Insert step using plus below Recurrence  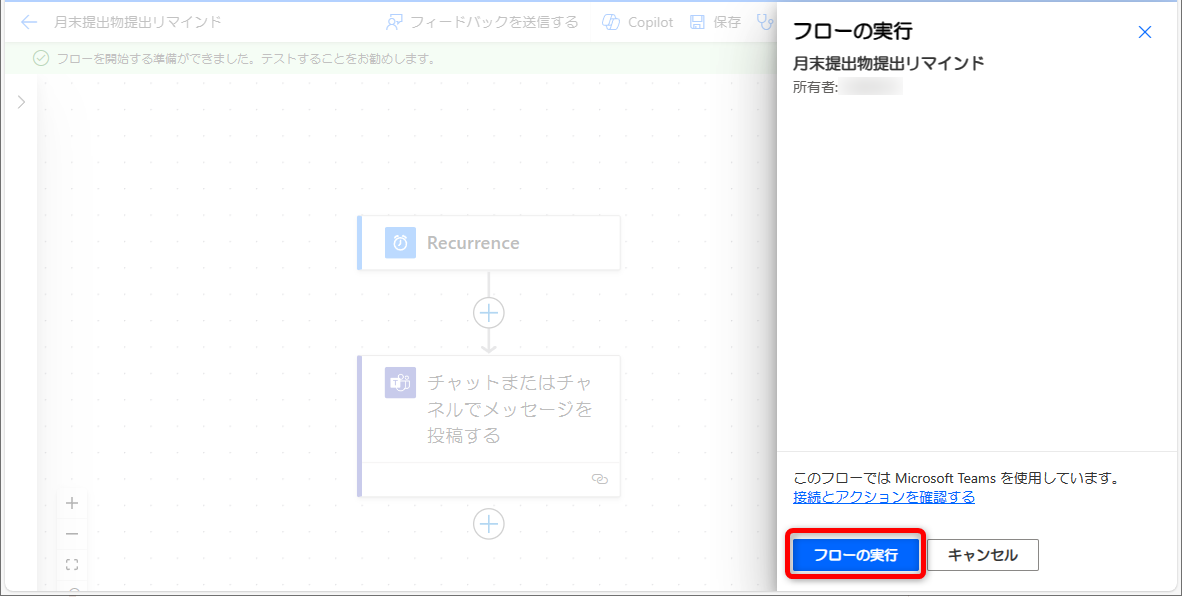[488, 313]
